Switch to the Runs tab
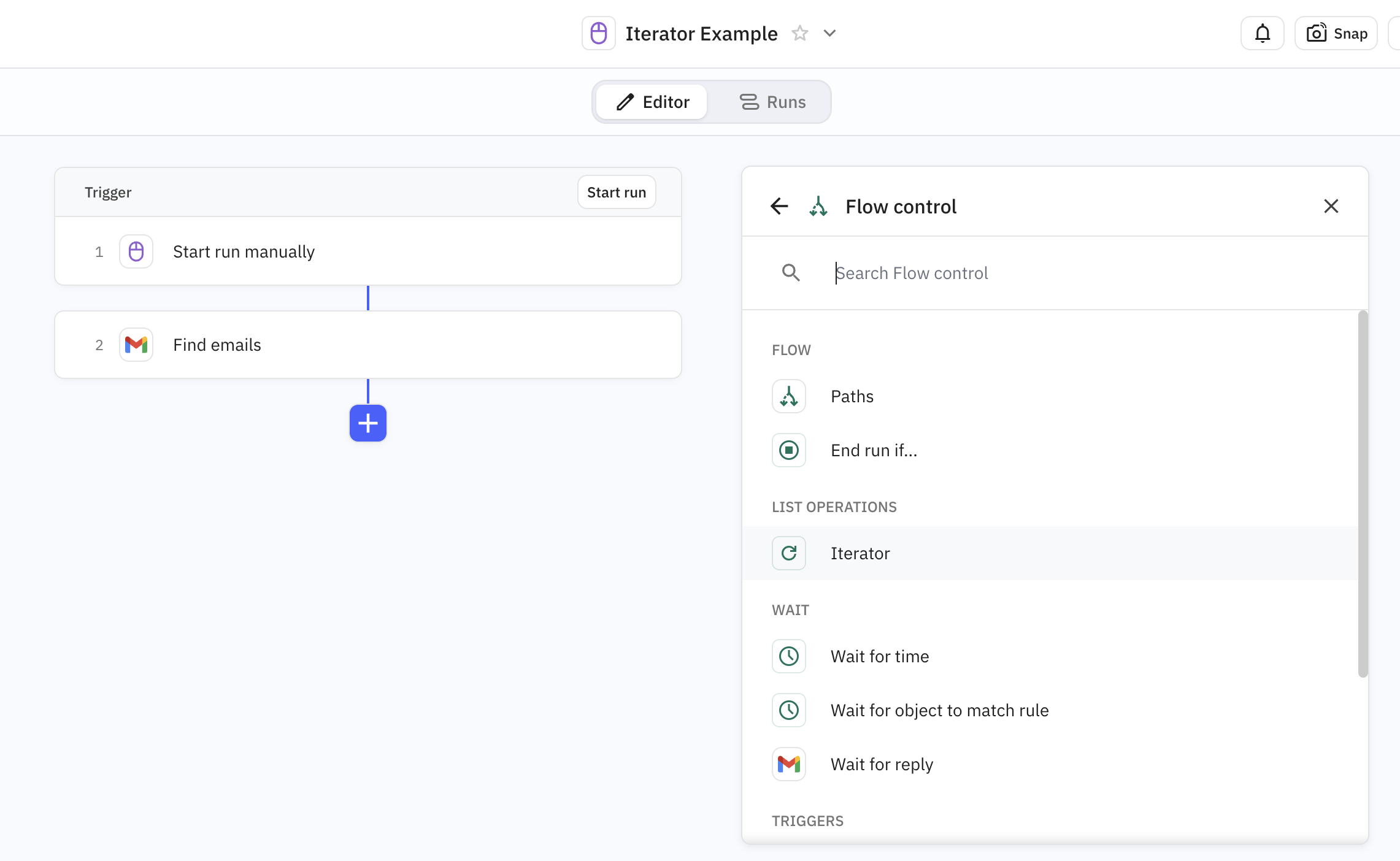The height and width of the screenshot is (861, 1400). coord(772,102)
